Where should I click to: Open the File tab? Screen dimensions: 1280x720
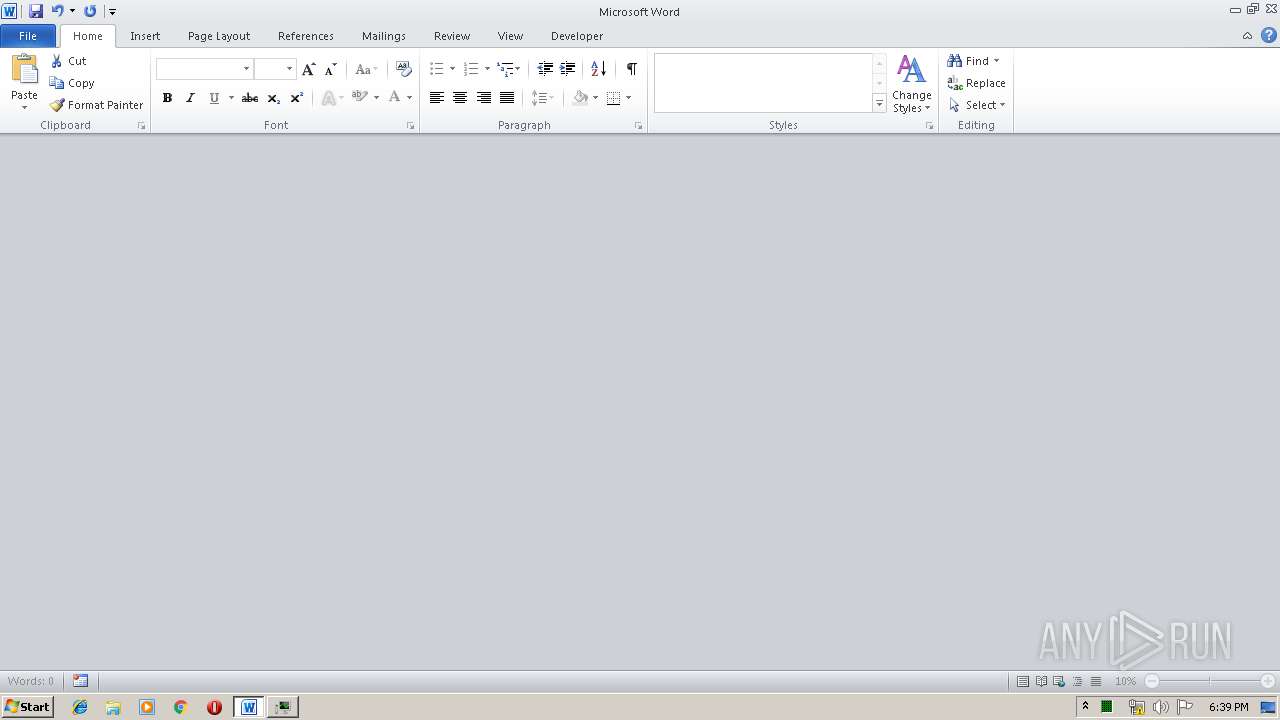[28, 36]
